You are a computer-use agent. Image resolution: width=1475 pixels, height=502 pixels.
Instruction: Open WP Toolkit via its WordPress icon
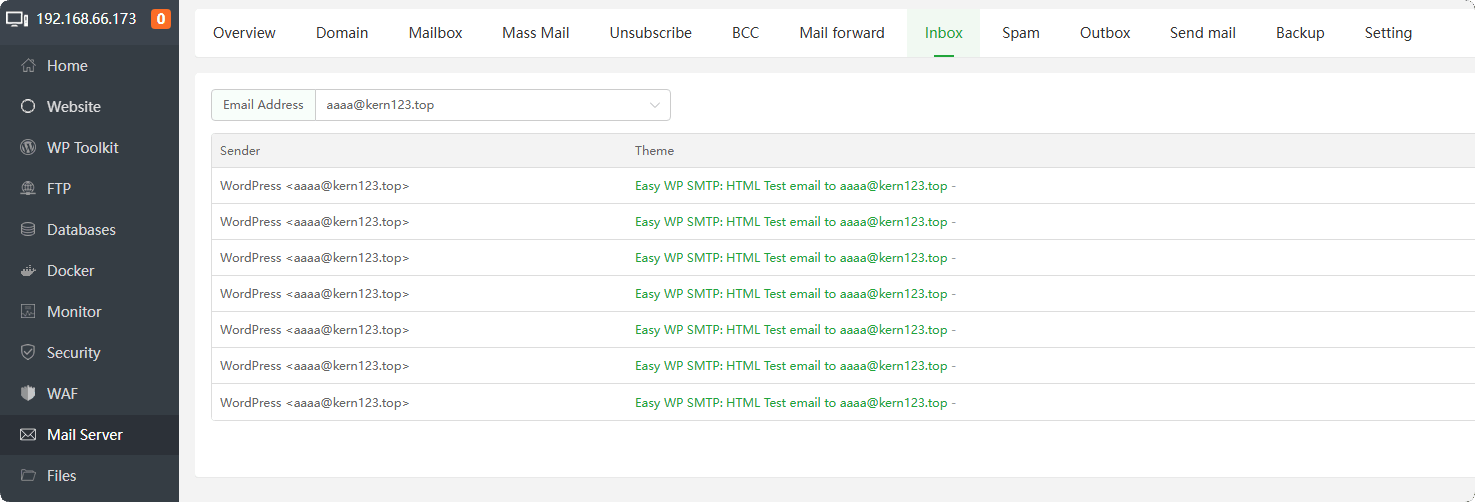(x=28, y=148)
